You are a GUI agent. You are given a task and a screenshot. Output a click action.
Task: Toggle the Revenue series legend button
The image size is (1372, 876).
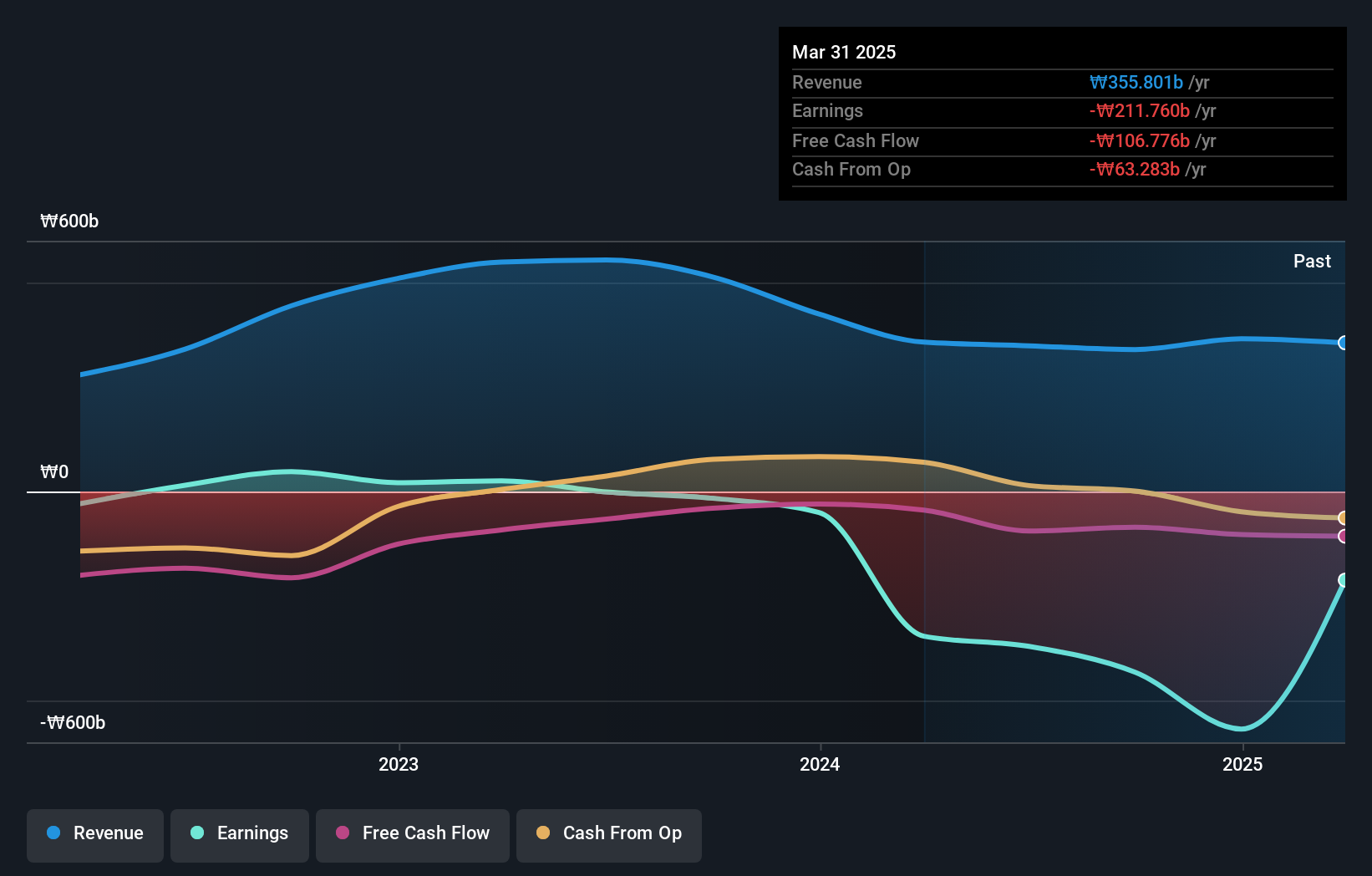(95, 835)
